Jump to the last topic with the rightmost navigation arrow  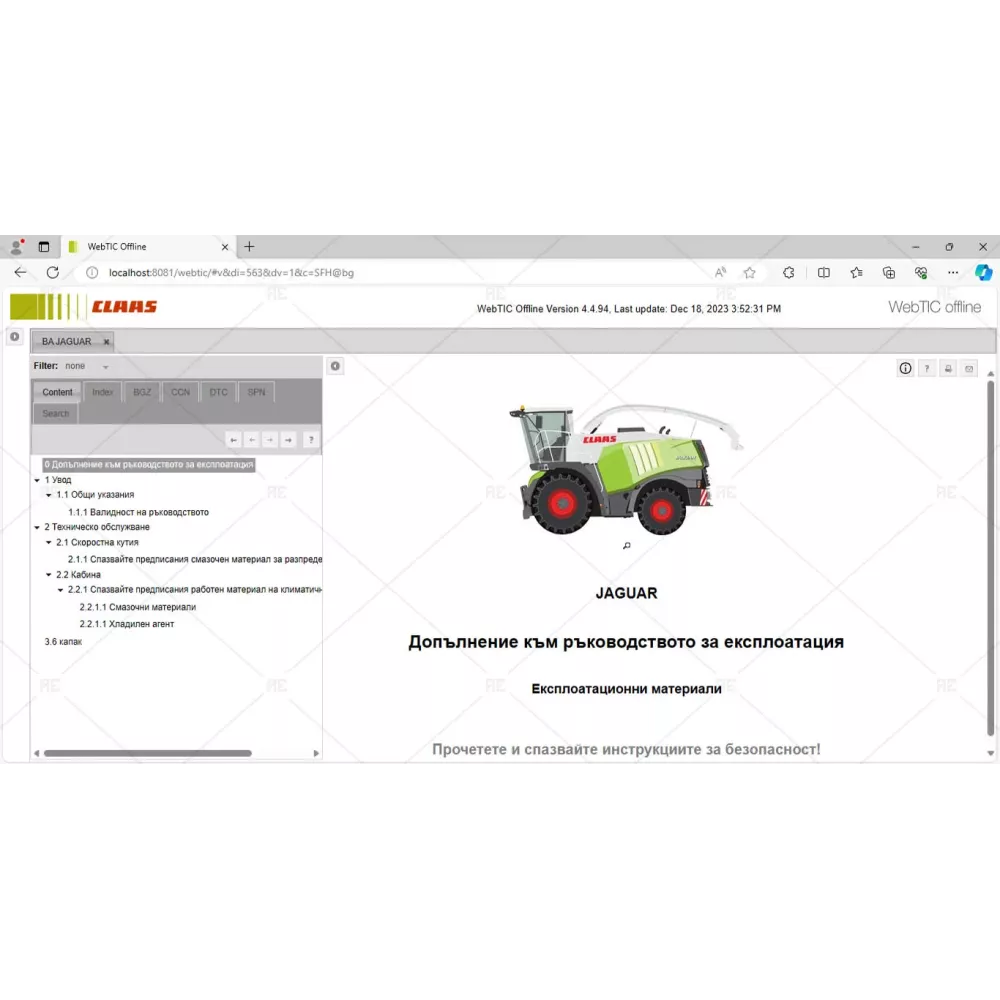288,439
